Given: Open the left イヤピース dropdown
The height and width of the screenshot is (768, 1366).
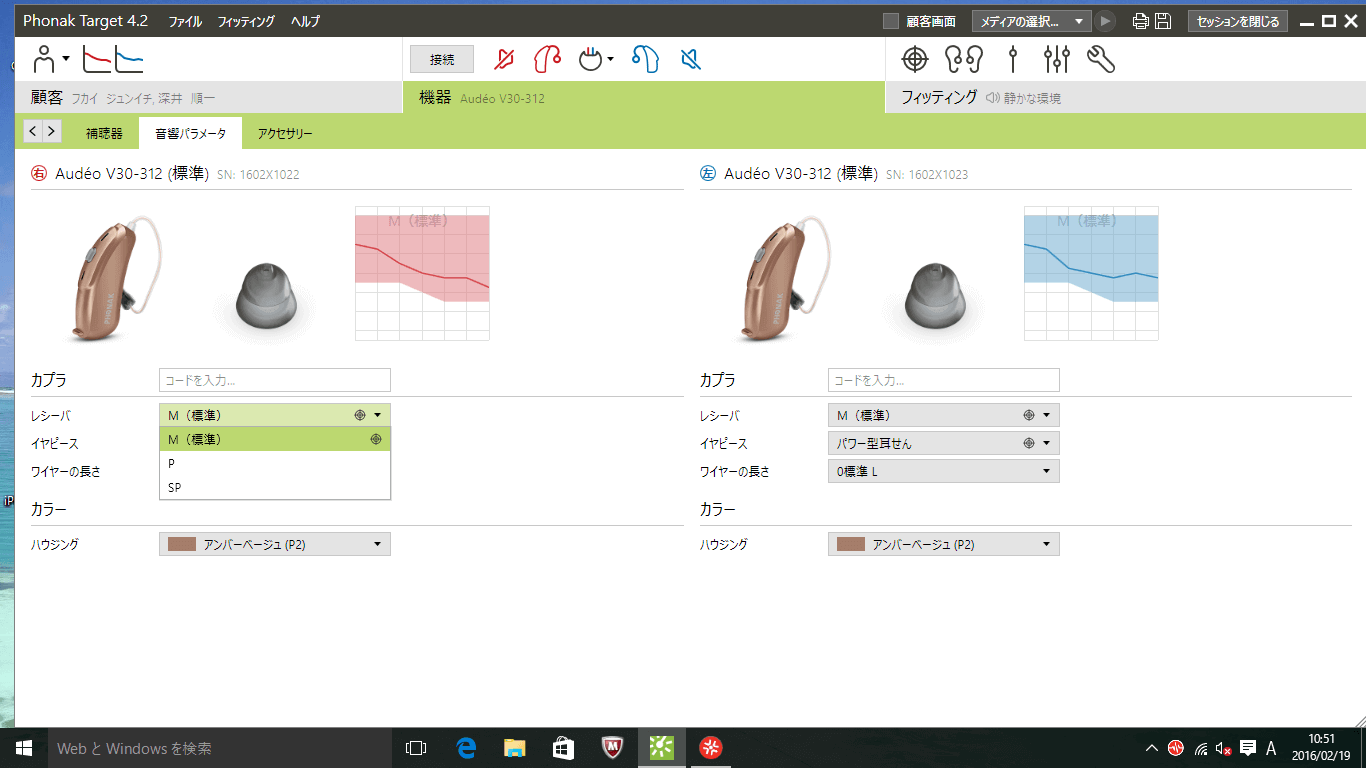Looking at the screenshot, I should (944, 443).
